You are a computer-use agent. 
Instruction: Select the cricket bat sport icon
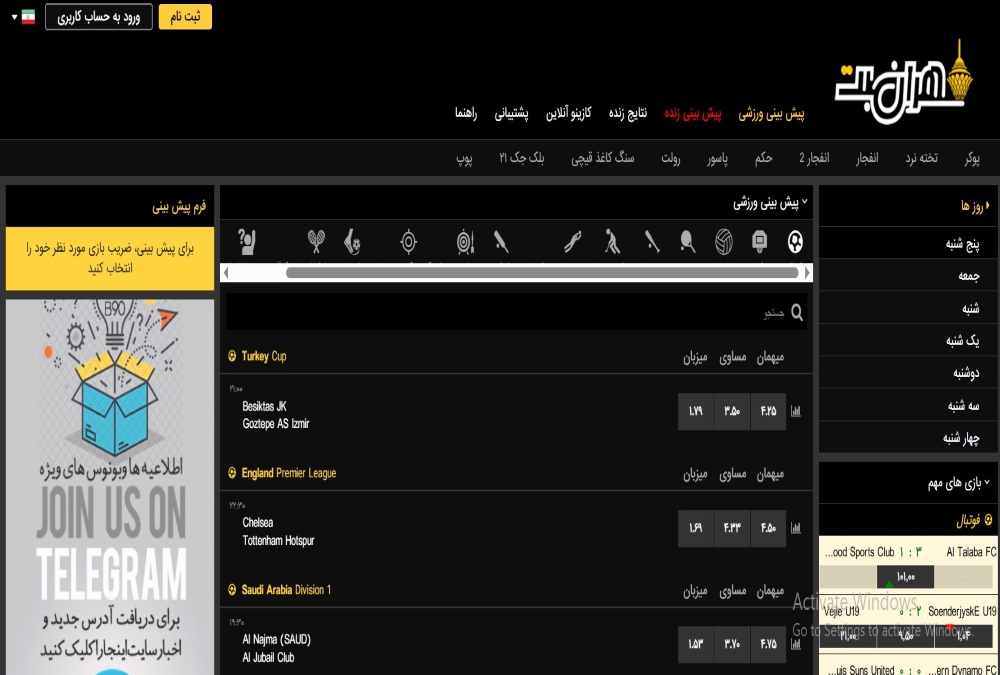click(501, 242)
